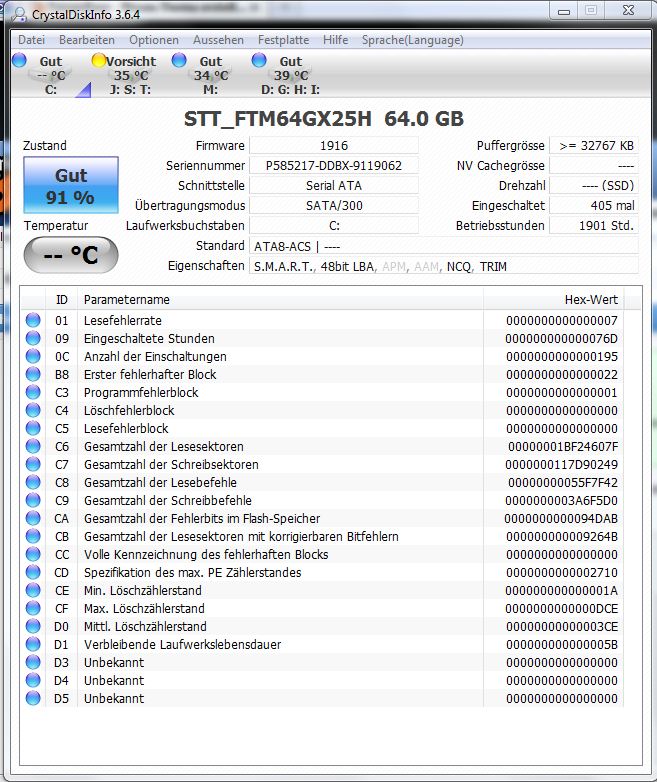Select the Lesefehlerrate parameter name
The height and width of the screenshot is (782, 657).
click(123, 320)
